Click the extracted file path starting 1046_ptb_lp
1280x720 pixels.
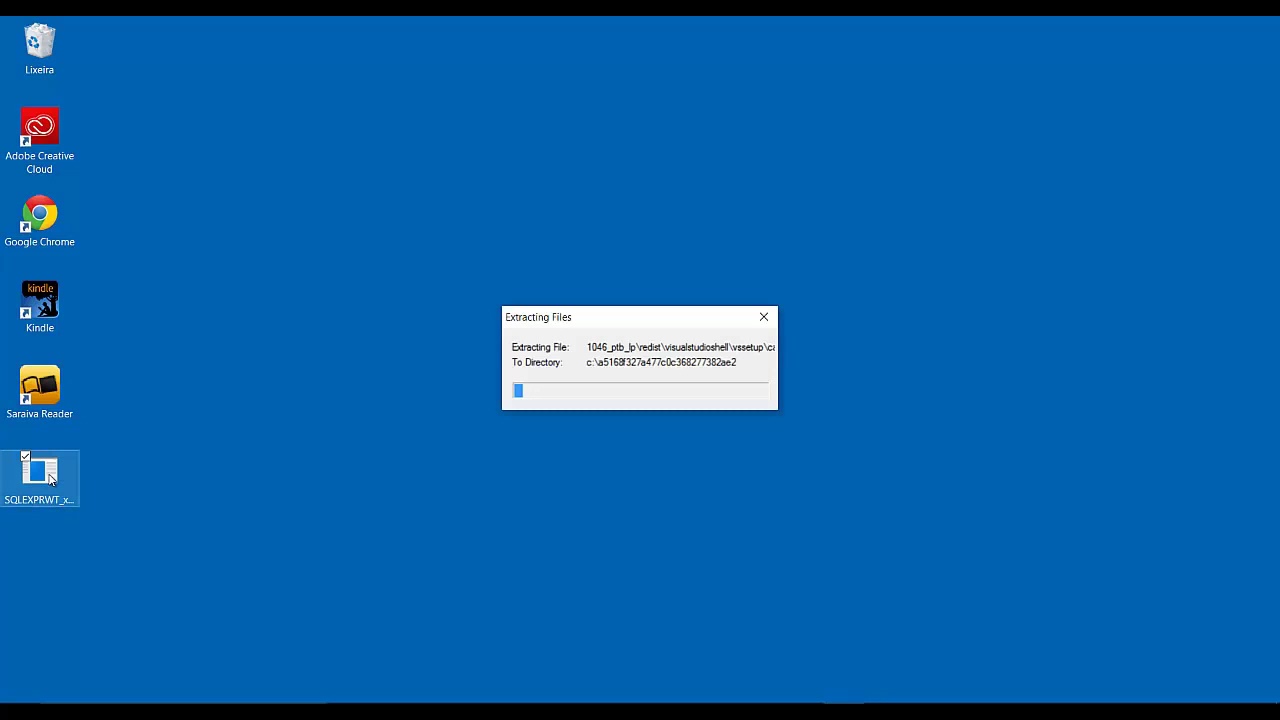coord(680,347)
